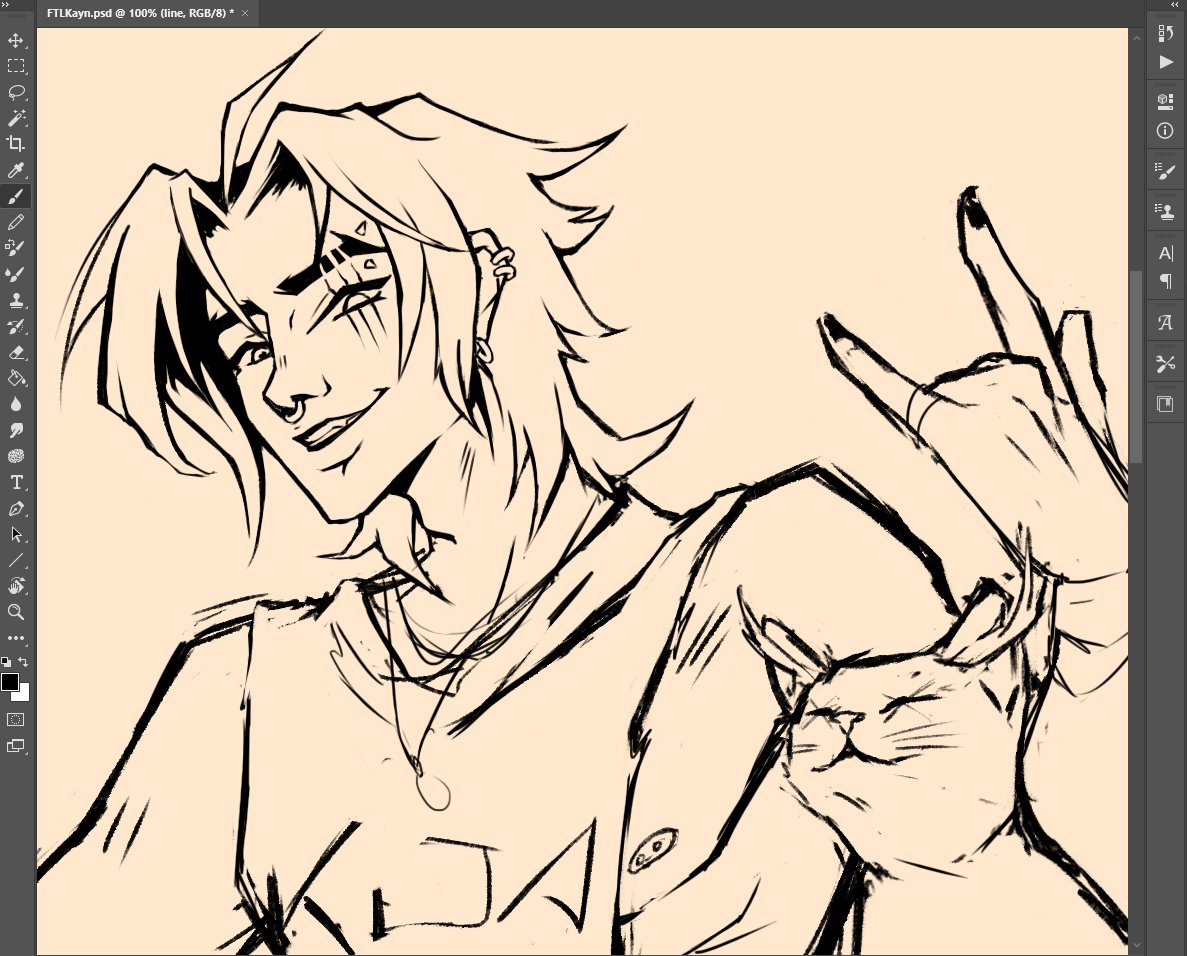Select the Mixer Brush tool

16,274
